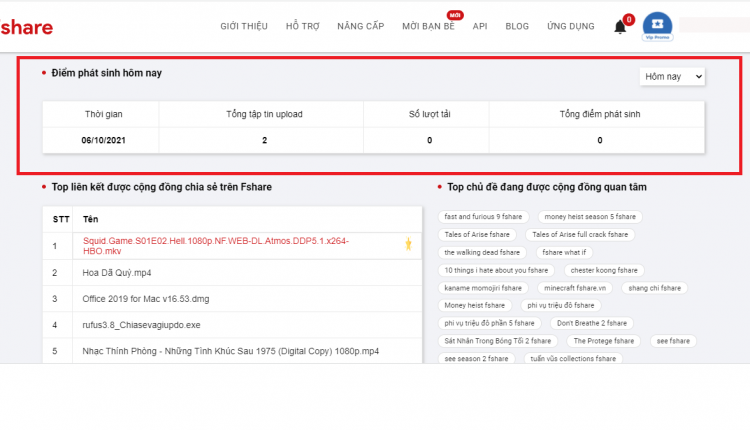This screenshot has height=430, width=750.
Task: Click the fast and furious 9 fshare tag
Action: [x=483, y=217]
